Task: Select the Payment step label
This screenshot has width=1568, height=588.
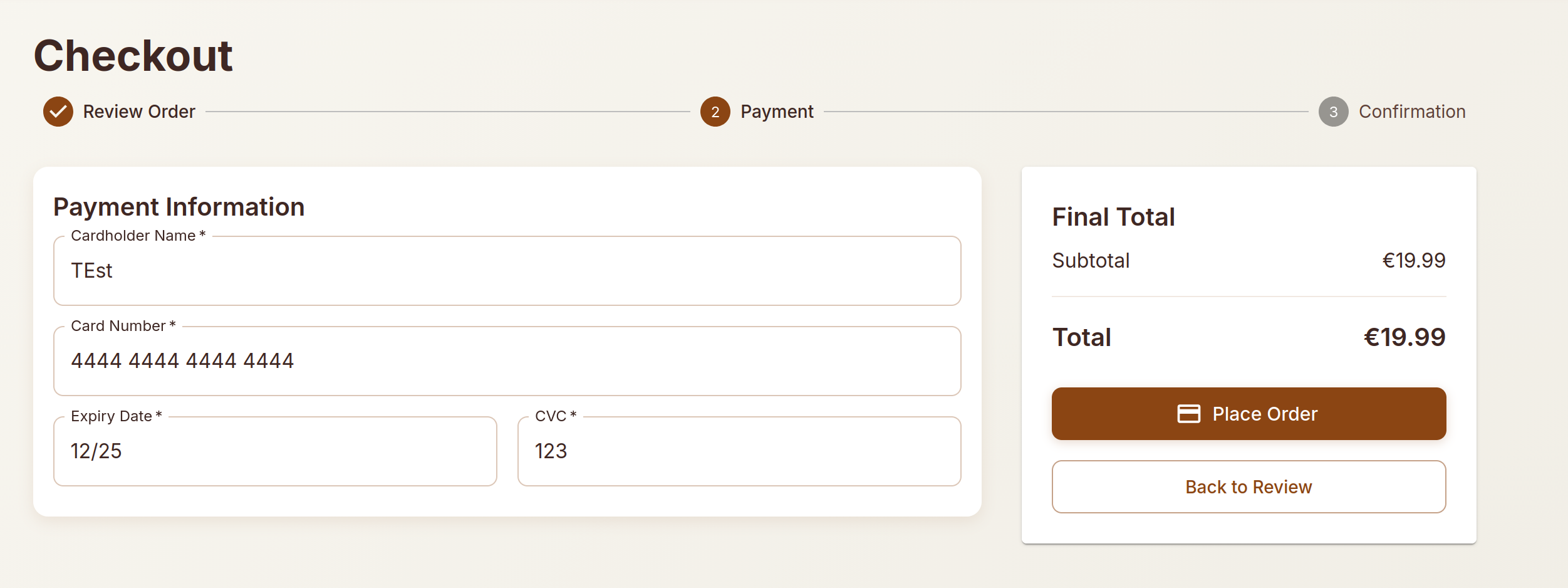Action: (x=777, y=112)
